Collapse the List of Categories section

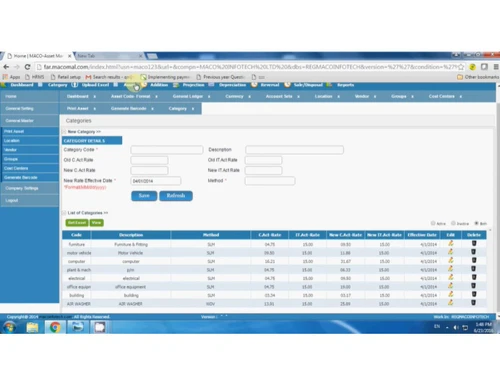[x=64, y=213]
